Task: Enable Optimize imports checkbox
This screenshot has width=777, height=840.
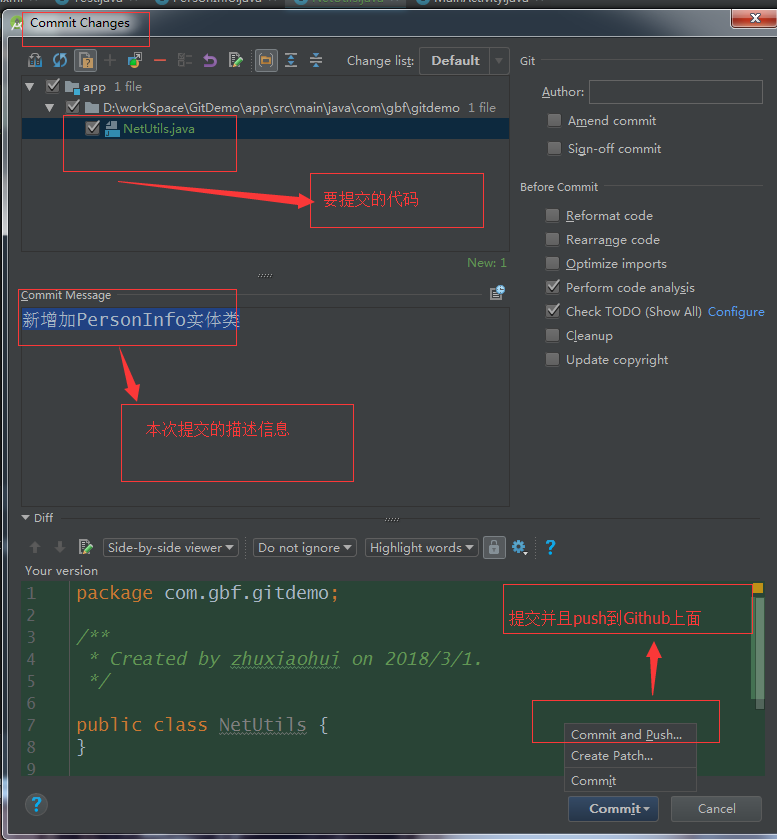Action: click(x=552, y=264)
